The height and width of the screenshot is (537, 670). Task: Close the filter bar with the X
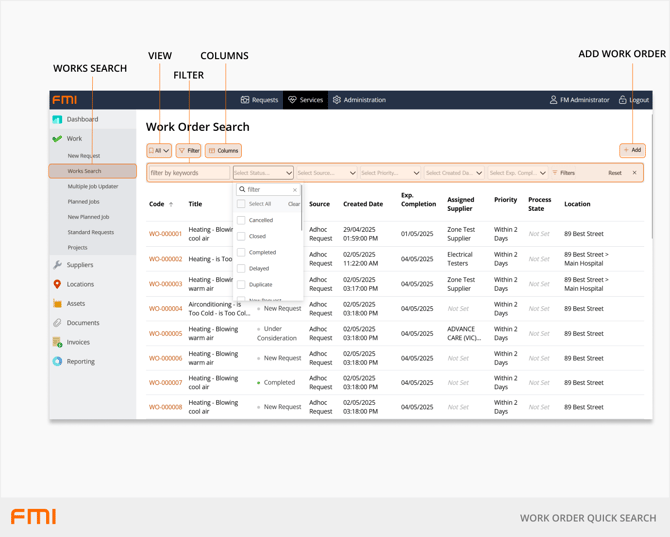click(x=635, y=173)
